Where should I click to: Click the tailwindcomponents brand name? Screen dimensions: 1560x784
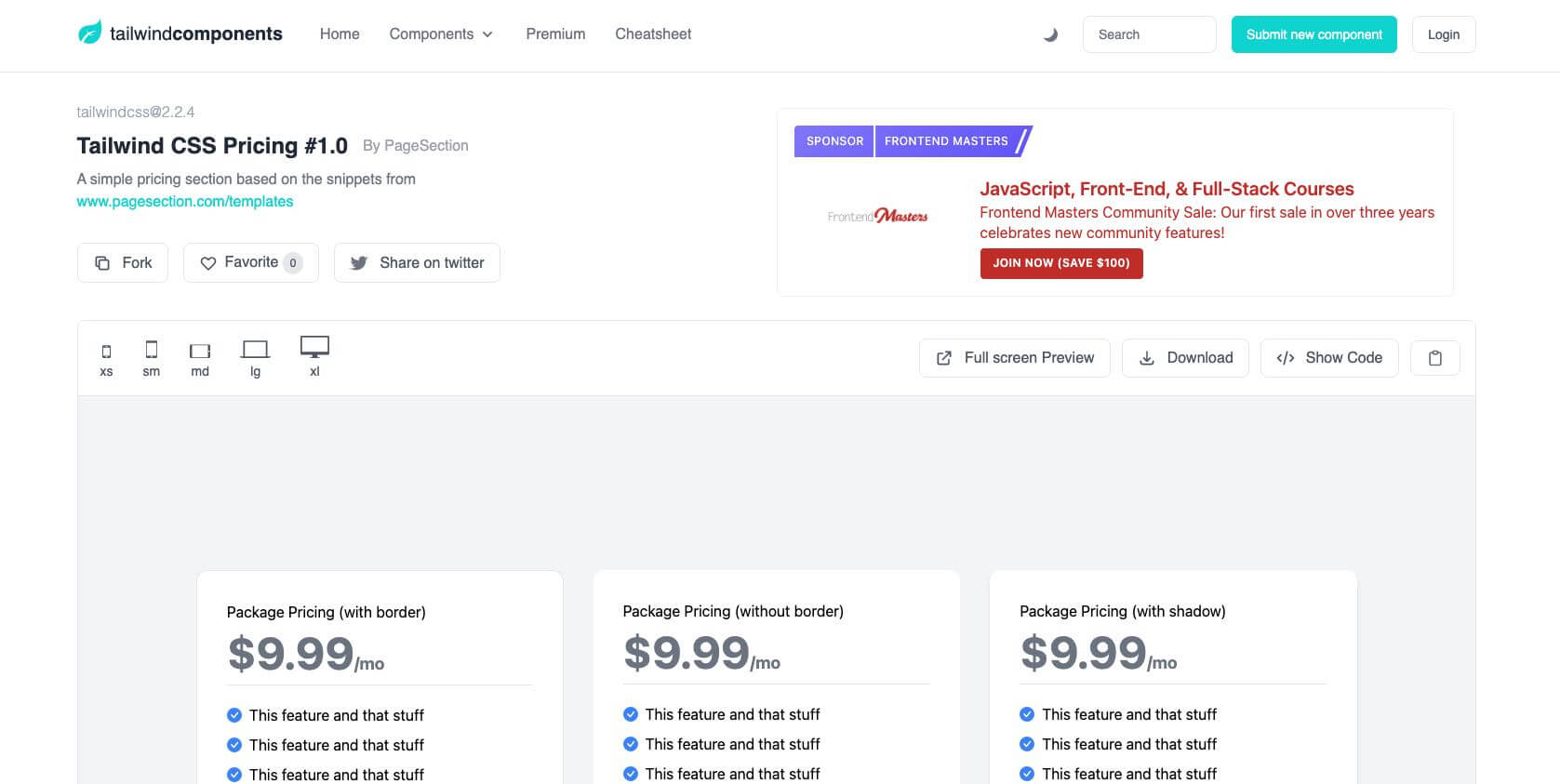pos(196,34)
